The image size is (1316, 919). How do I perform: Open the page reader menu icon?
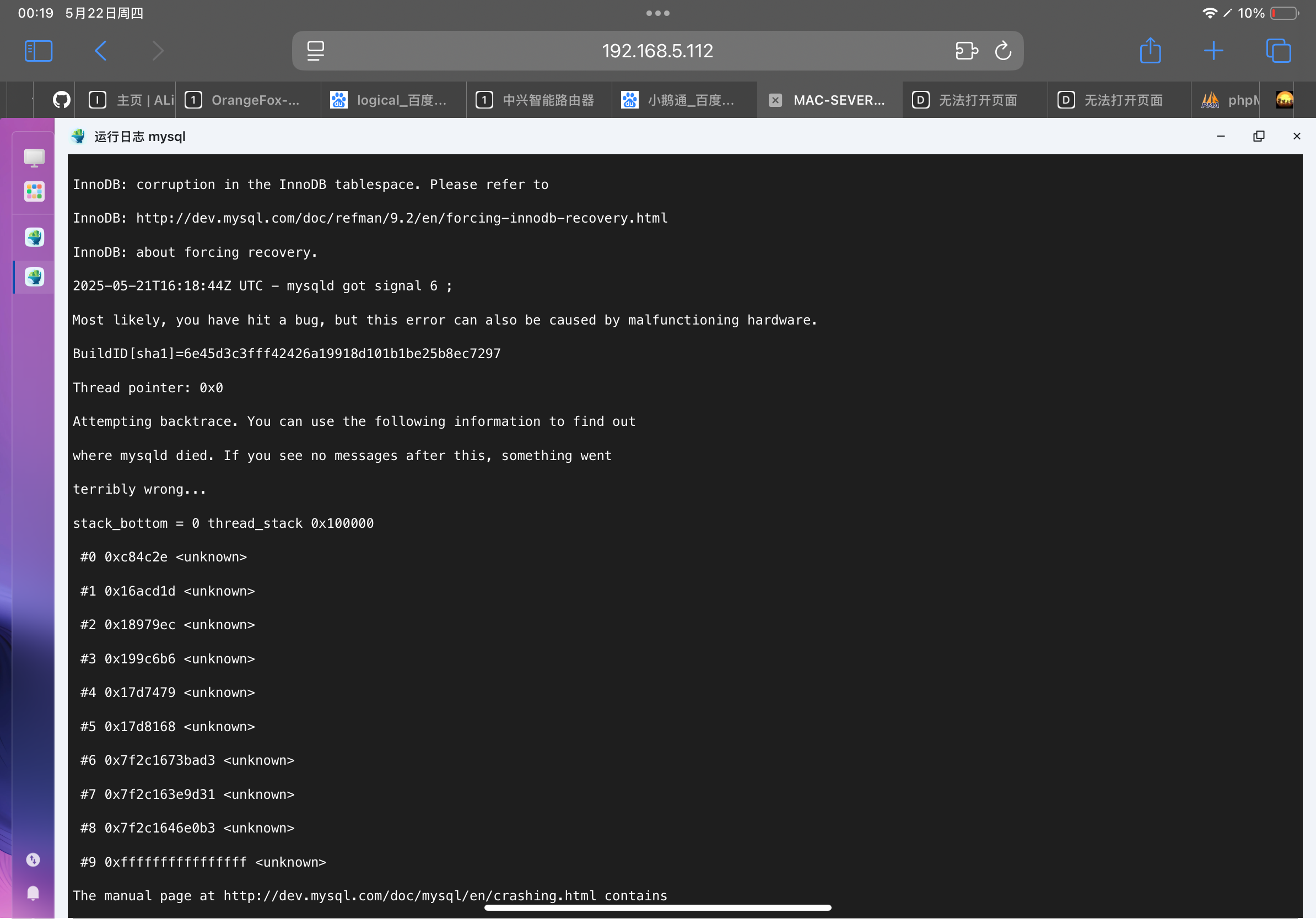point(315,51)
